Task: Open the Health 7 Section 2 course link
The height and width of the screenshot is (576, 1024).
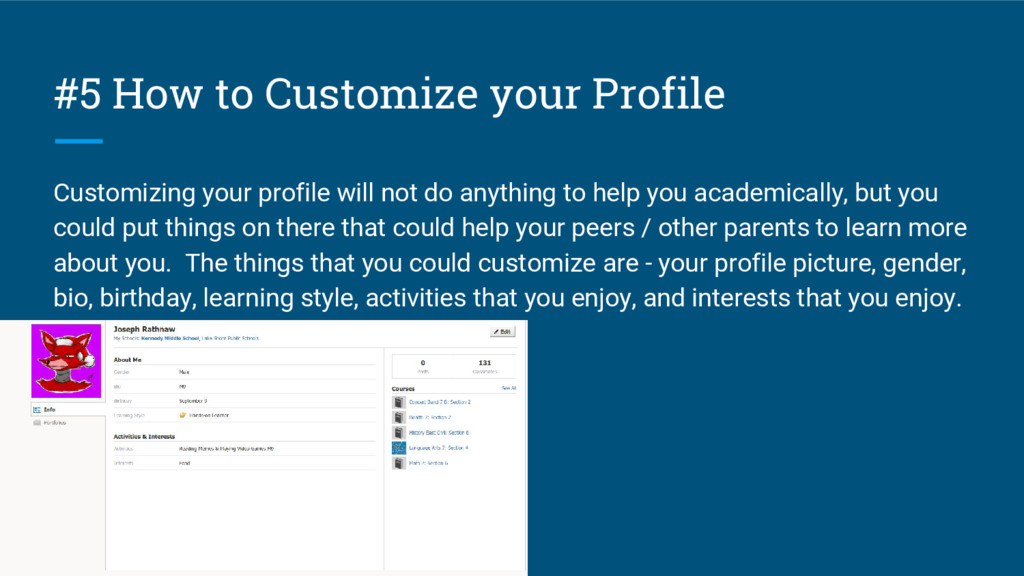Action: (430, 417)
